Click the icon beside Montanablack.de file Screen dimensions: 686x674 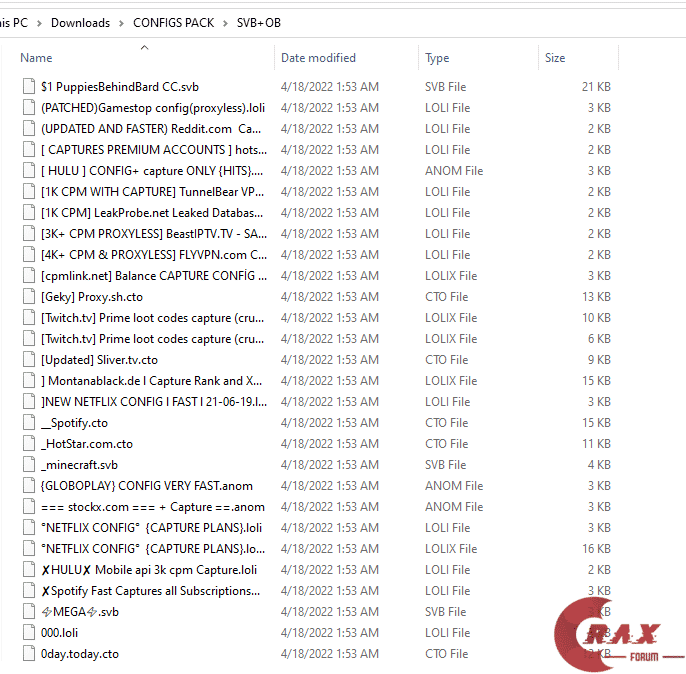pyautogui.click(x=29, y=381)
